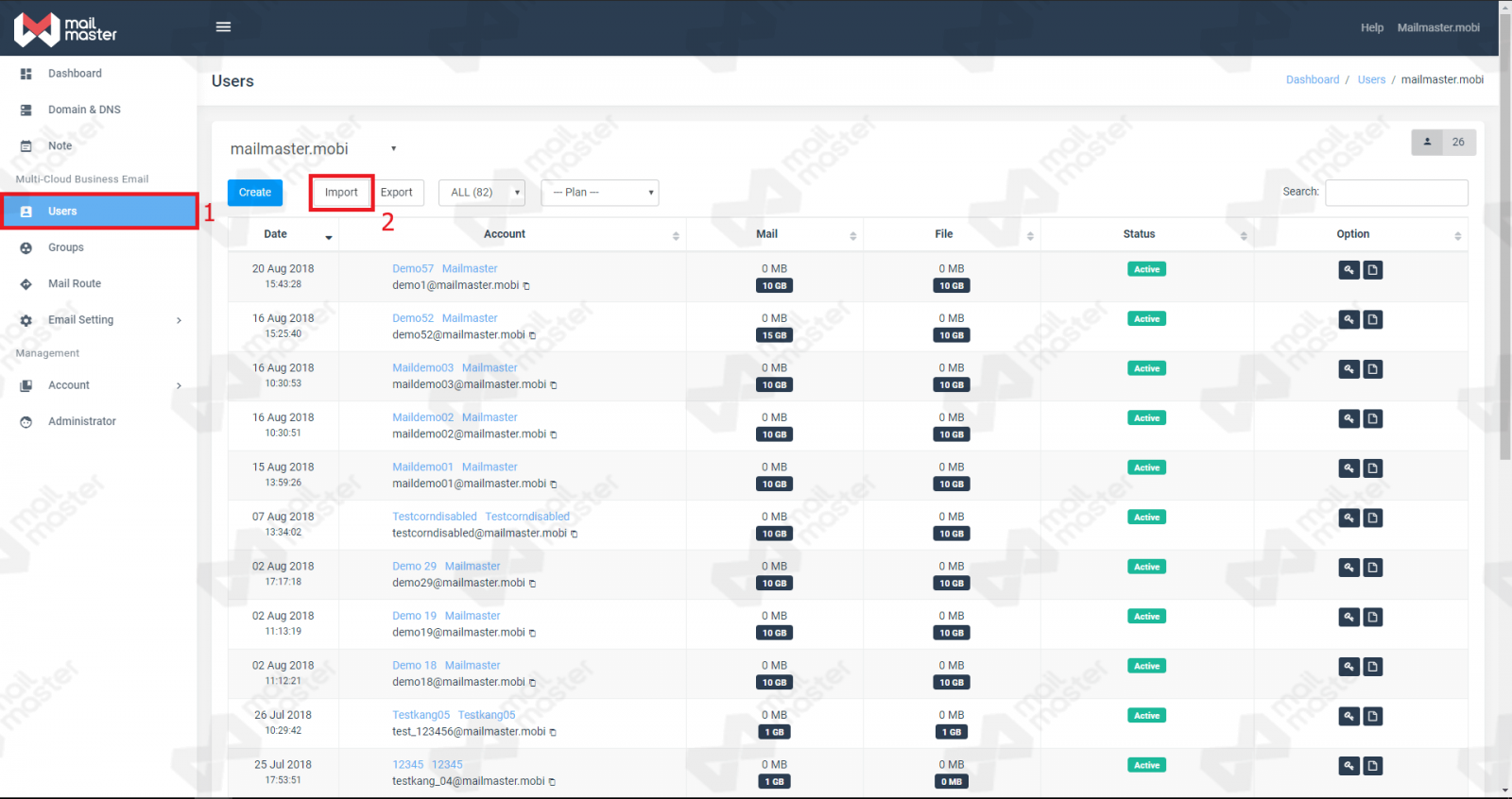Image resolution: width=1512 pixels, height=799 pixels.
Task: Open Domain & DNS in the sidebar
Action: (x=84, y=110)
